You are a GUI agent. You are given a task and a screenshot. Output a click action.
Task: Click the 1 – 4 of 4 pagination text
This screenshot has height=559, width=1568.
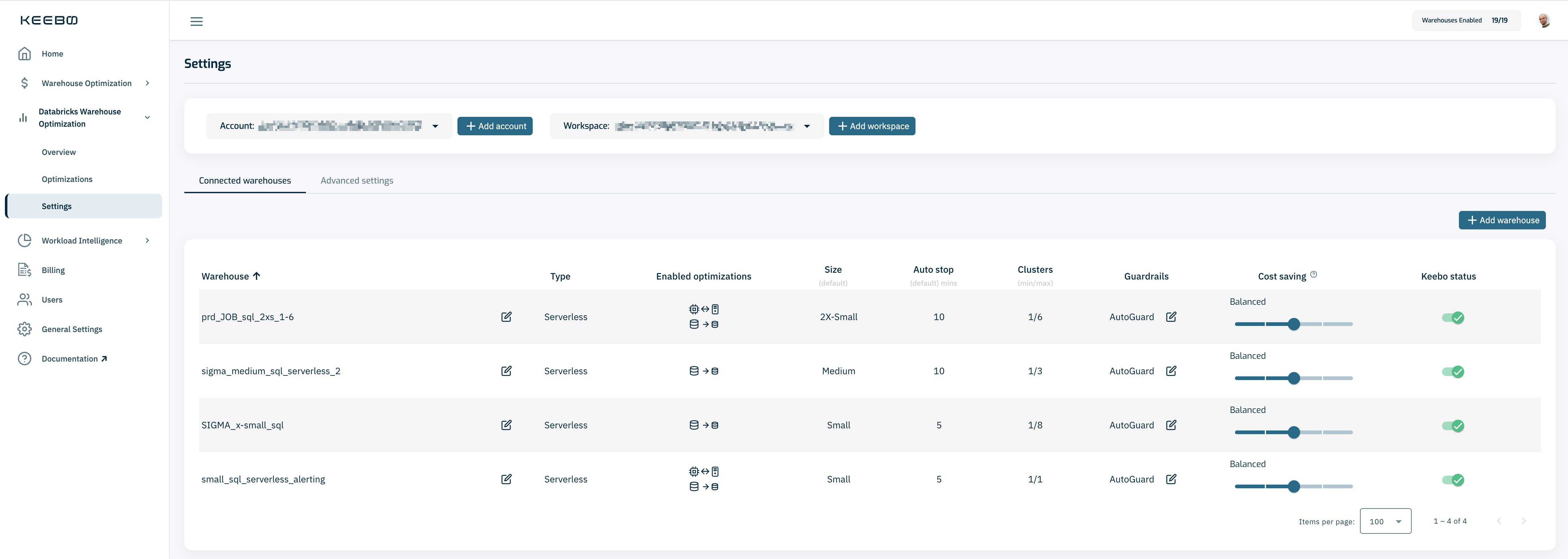(x=1450, y=521)
